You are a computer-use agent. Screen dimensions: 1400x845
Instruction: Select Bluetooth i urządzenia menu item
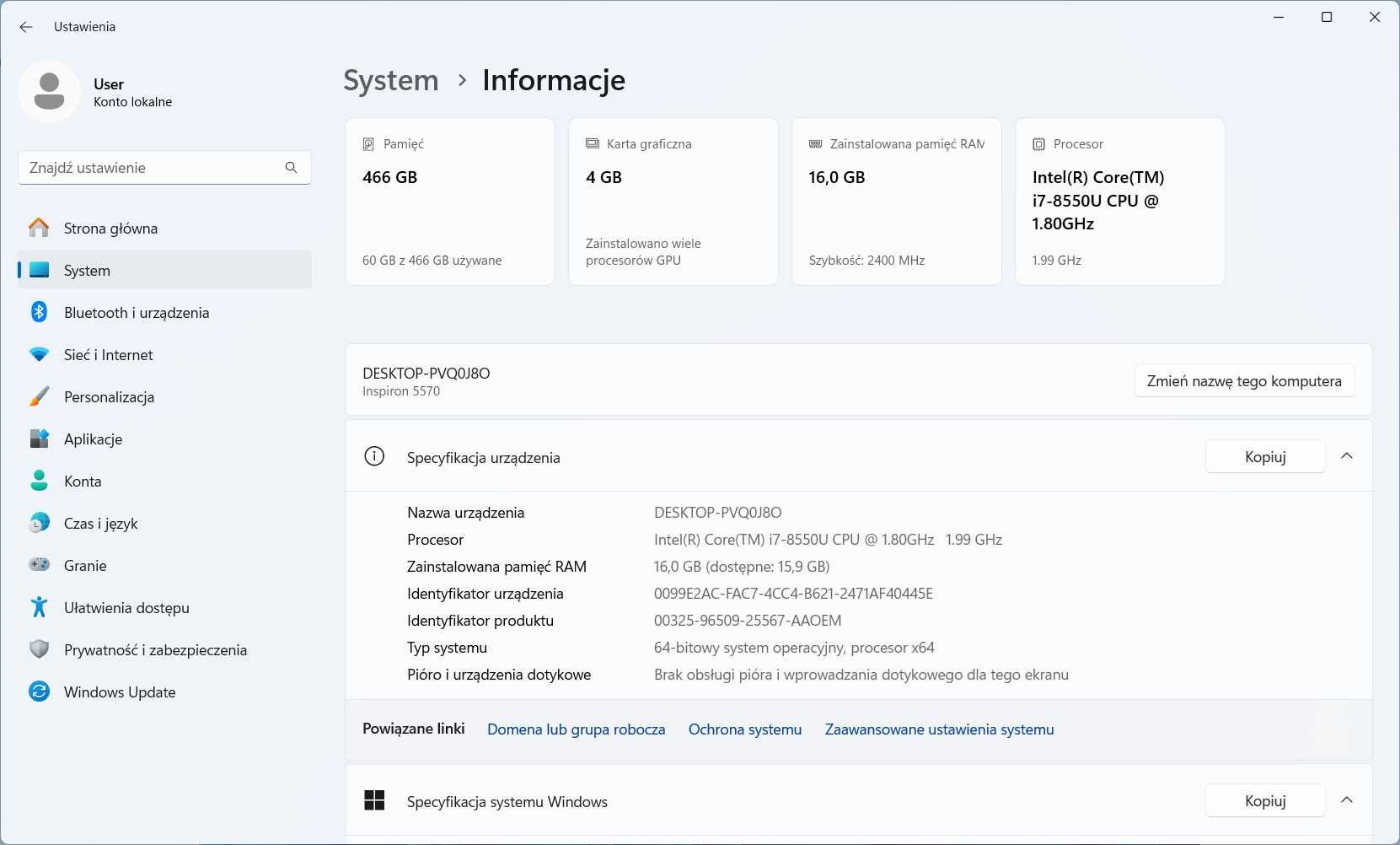click(164, 312)
